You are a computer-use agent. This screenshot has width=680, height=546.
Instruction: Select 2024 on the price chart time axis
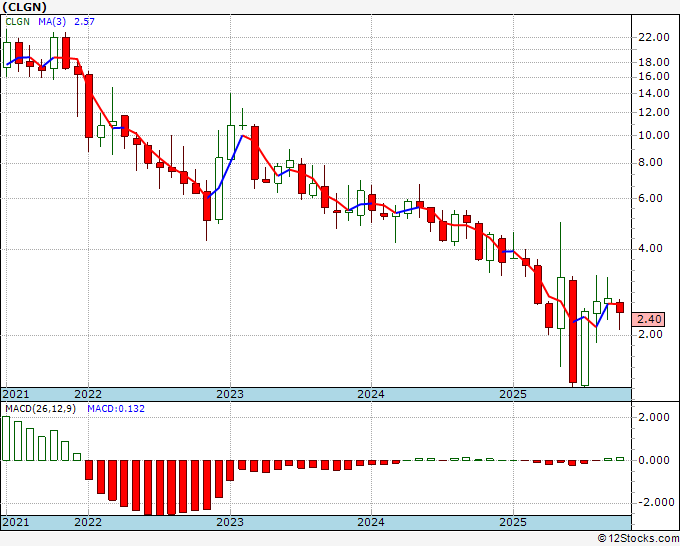pos(371,394)
